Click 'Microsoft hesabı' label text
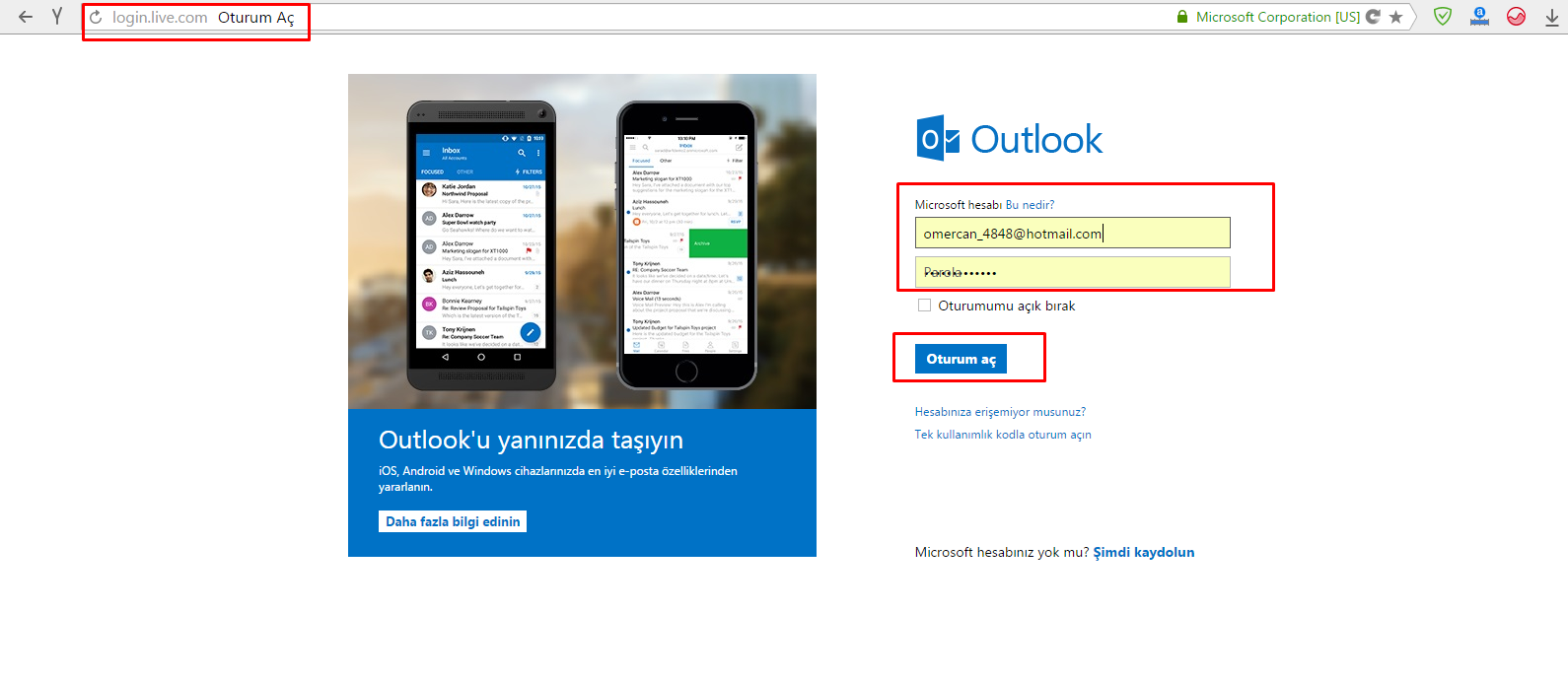The width and height of the screenshot is (1568, 681). [959, 205]
